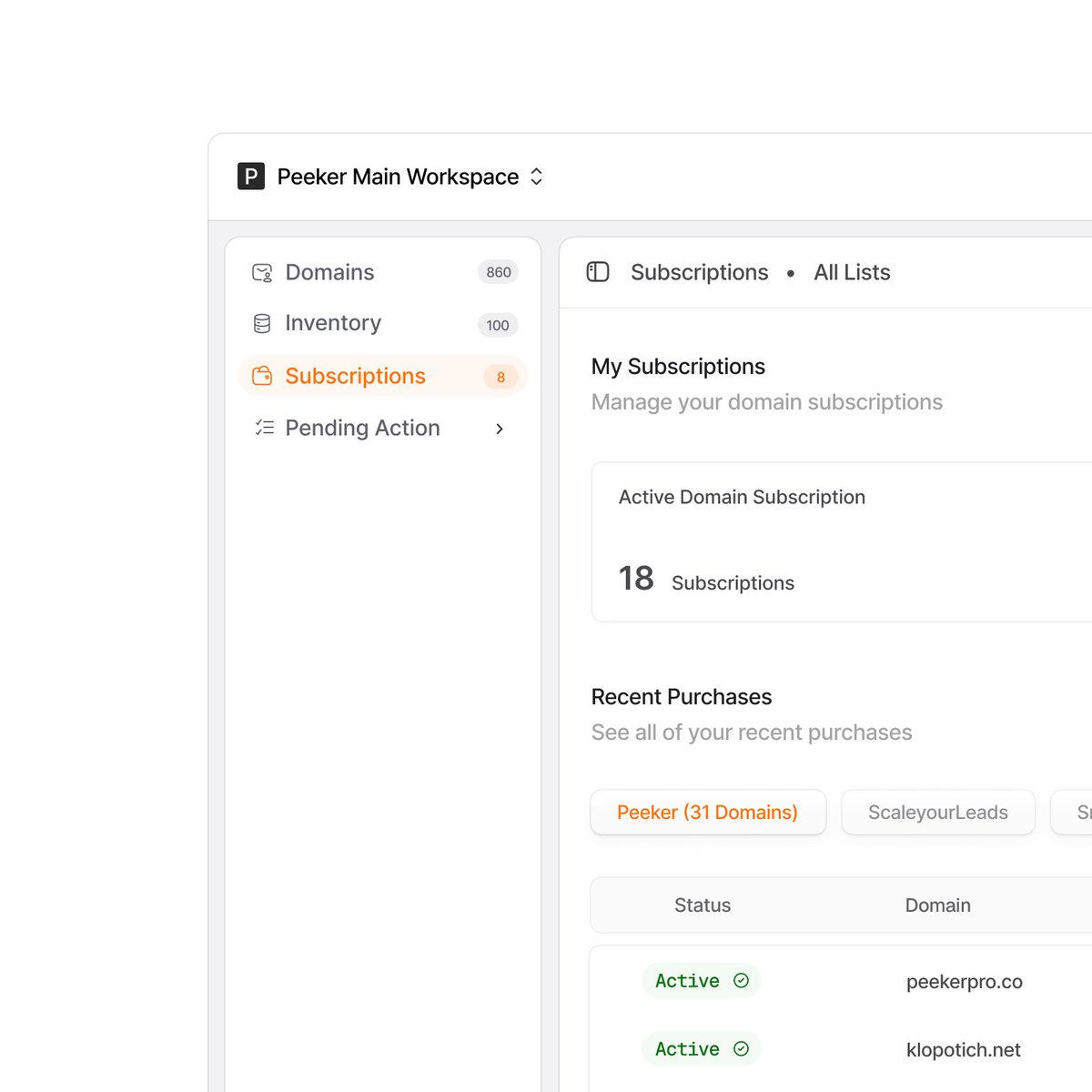The image size is (1092, 1092).
Task: Click the 18 subscriptions count
Action: tap(636, 578)
